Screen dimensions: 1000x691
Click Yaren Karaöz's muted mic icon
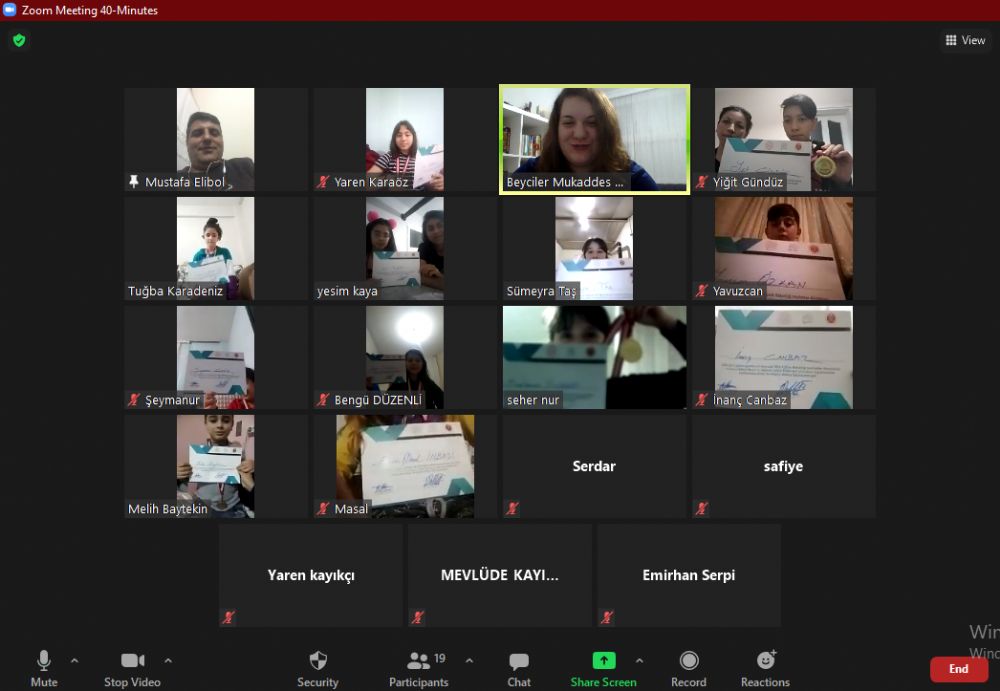point(323,182)
